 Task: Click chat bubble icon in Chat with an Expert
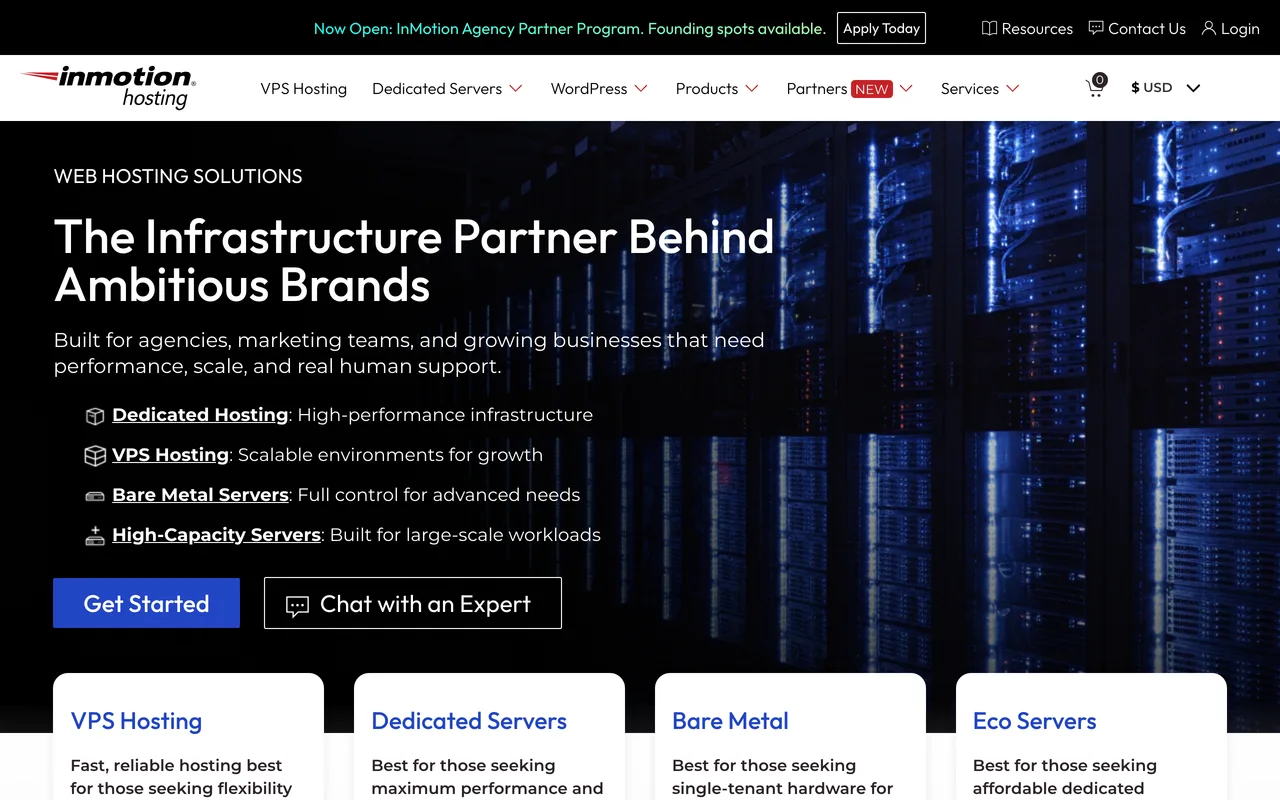[x=297, y=606]
